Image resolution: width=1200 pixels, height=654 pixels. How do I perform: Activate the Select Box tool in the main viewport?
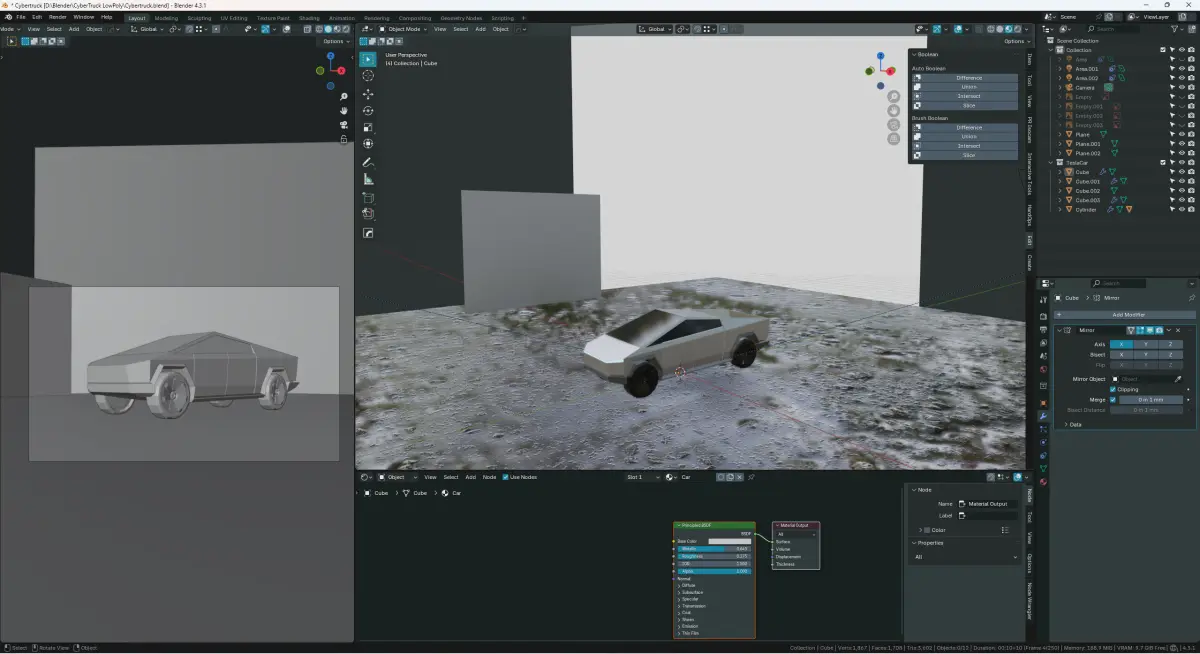click(368, 59)
